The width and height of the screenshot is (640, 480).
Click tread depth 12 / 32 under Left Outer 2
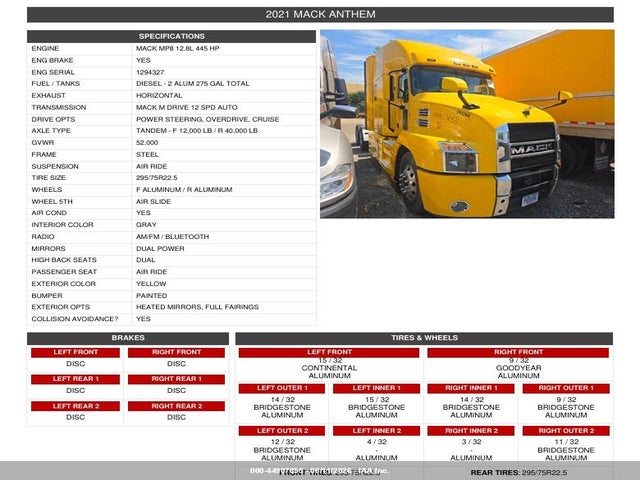[x=282, y=442]
